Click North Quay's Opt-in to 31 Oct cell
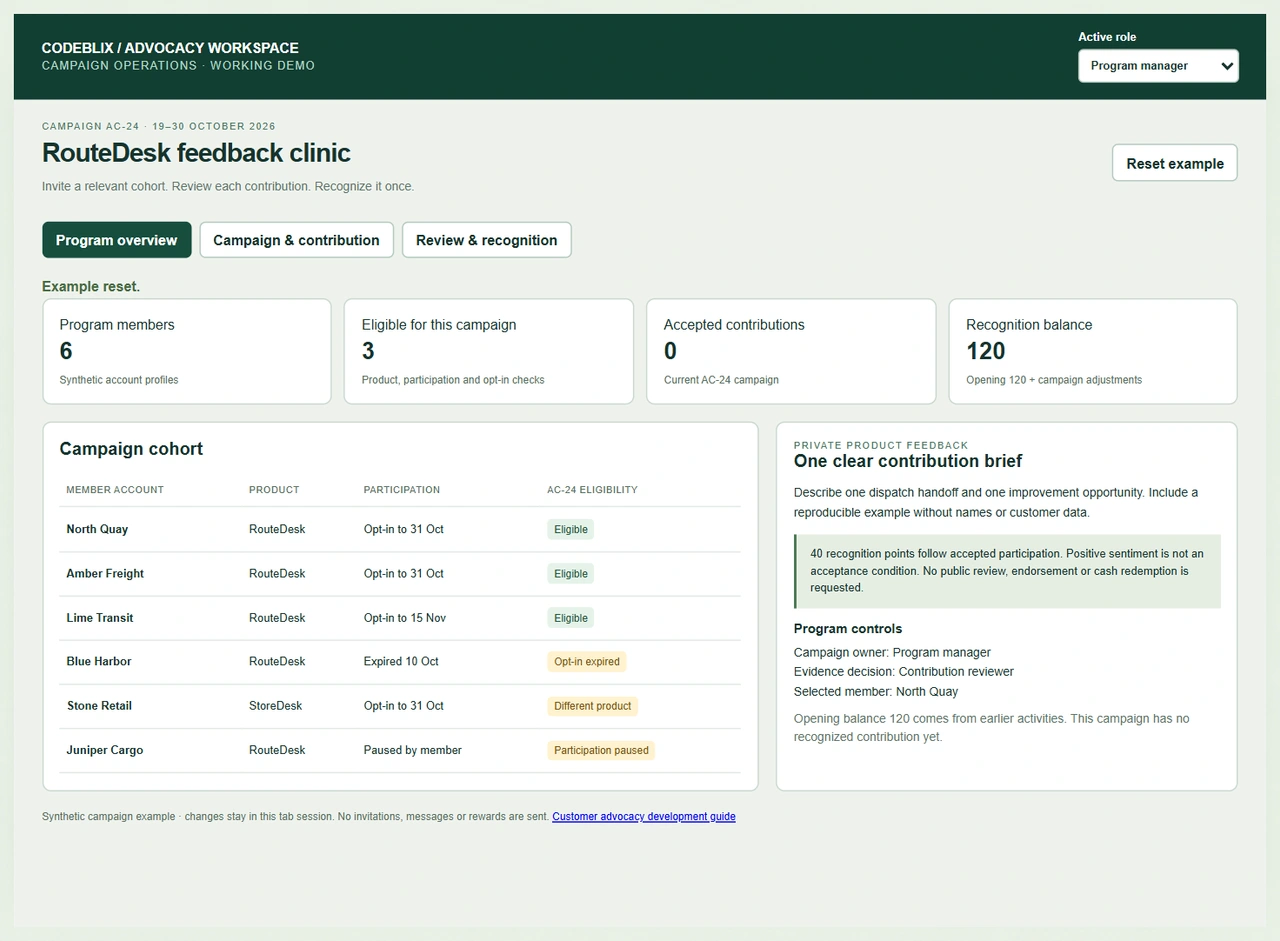Image resolution: width=1280 pixels, height=941 pixels. pyautogui.click(x=404, y=529)
